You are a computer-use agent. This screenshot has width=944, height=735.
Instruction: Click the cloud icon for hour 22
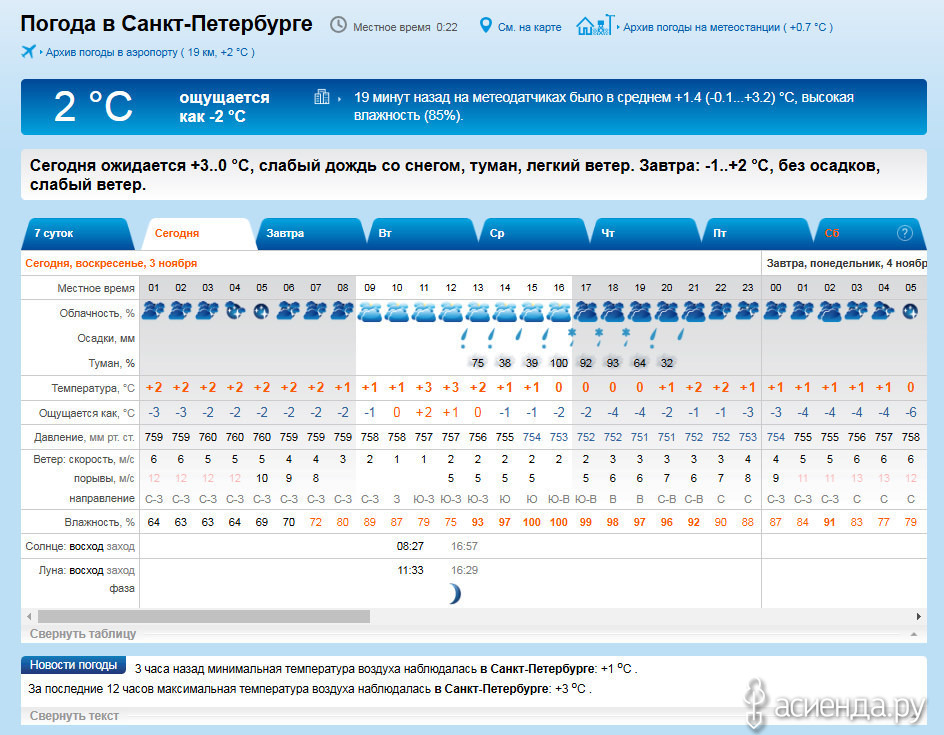click(x=721, y=311)
